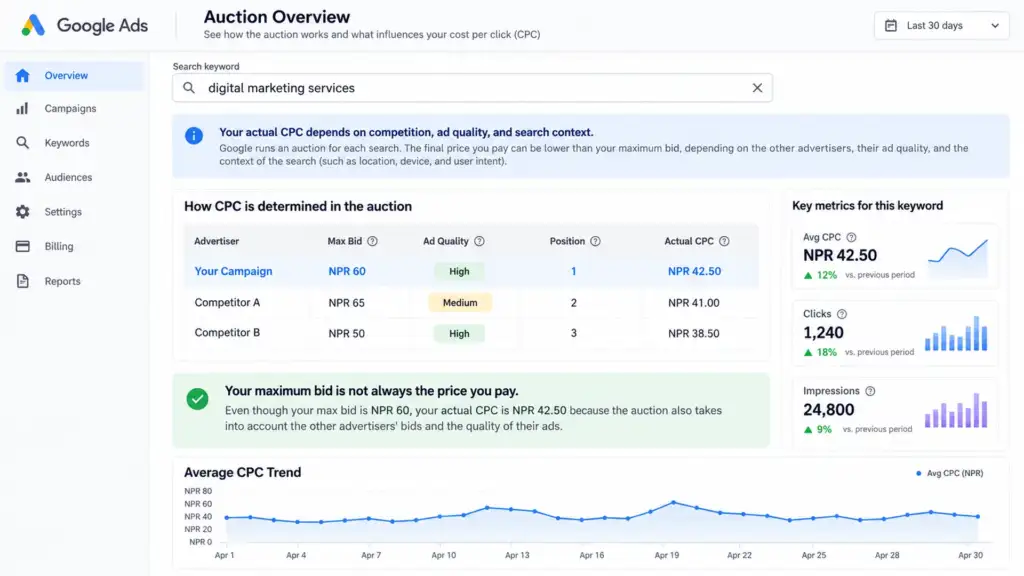Click the Avg CPC (NPR) legend entry

[949, 473]
